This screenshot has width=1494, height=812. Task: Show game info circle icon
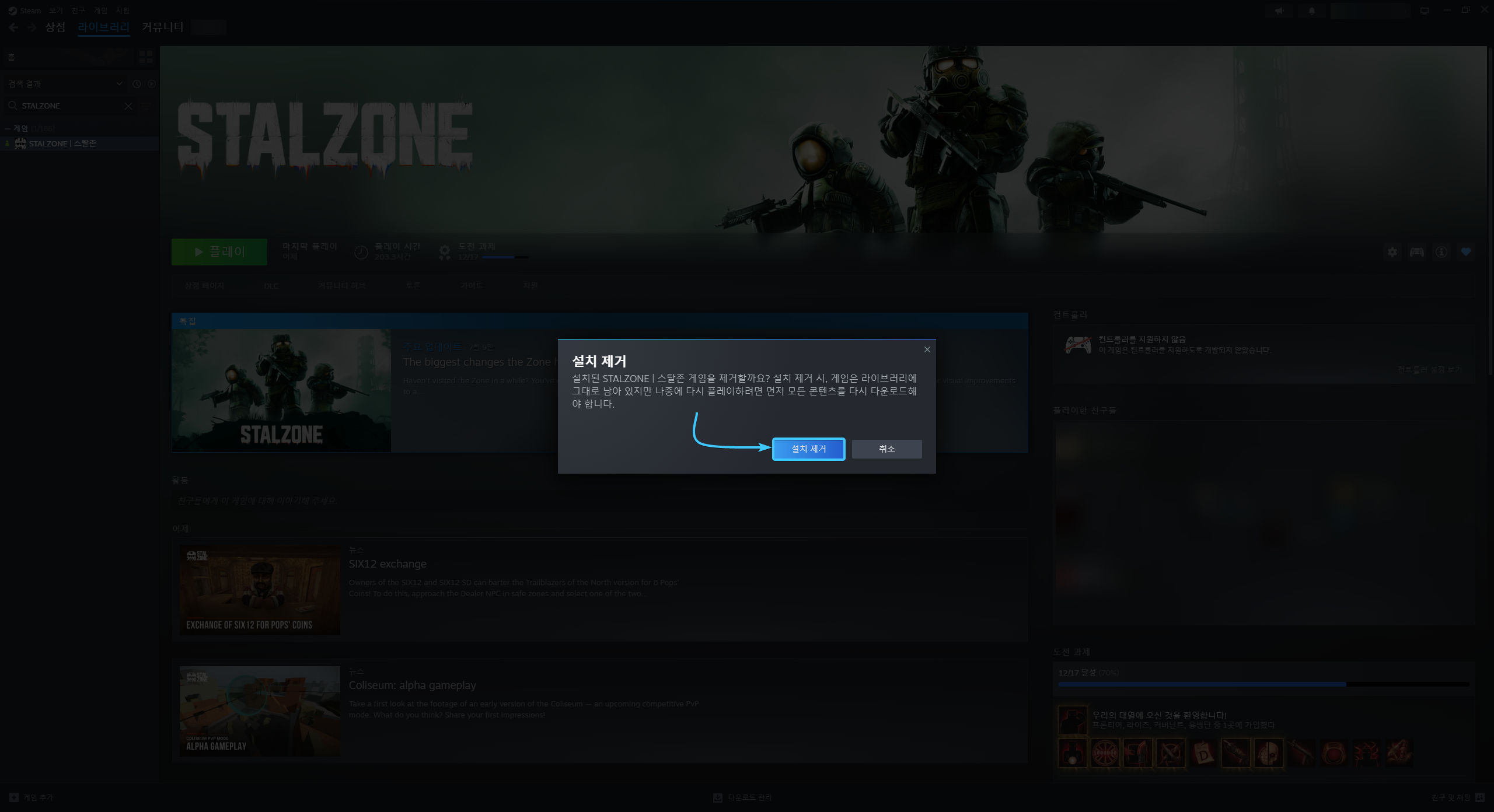coord(1441,252)
